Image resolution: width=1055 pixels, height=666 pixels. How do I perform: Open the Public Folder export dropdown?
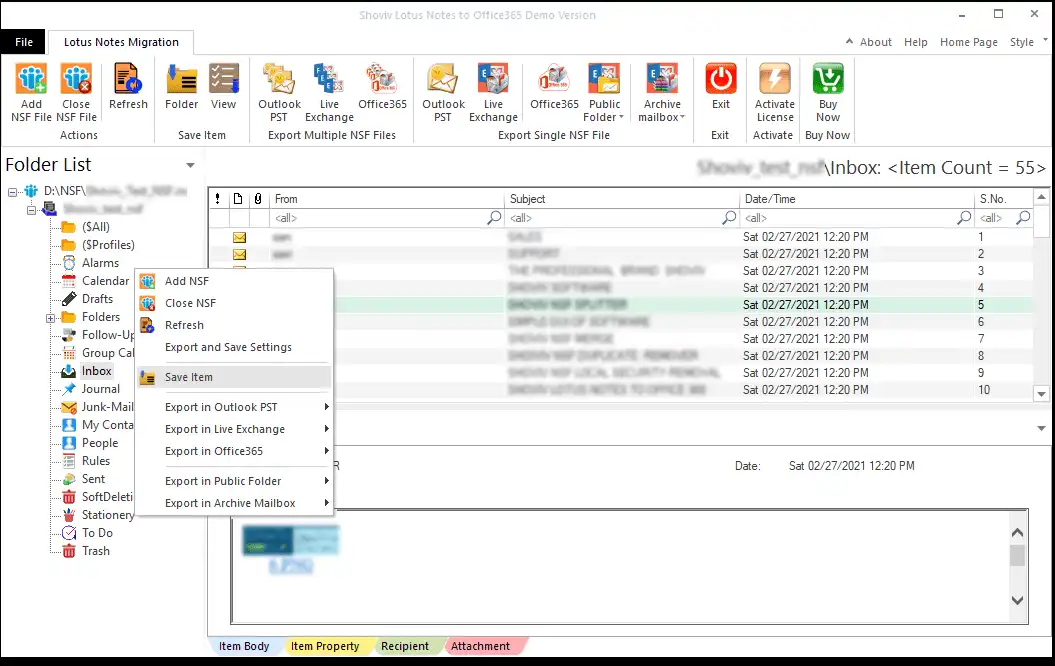(604, 92)
